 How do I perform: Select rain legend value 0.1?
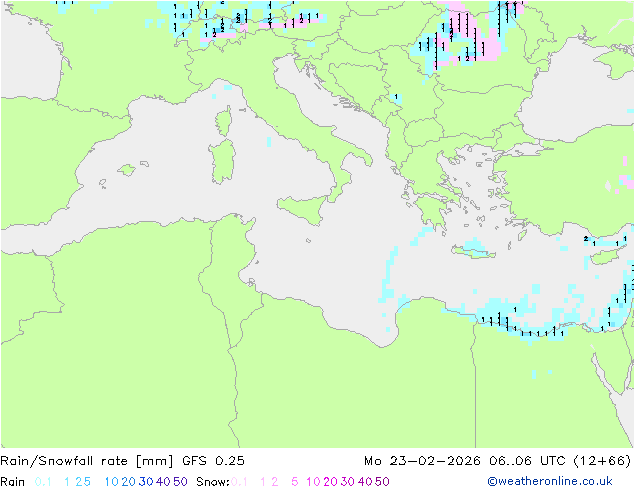point(43,482)
